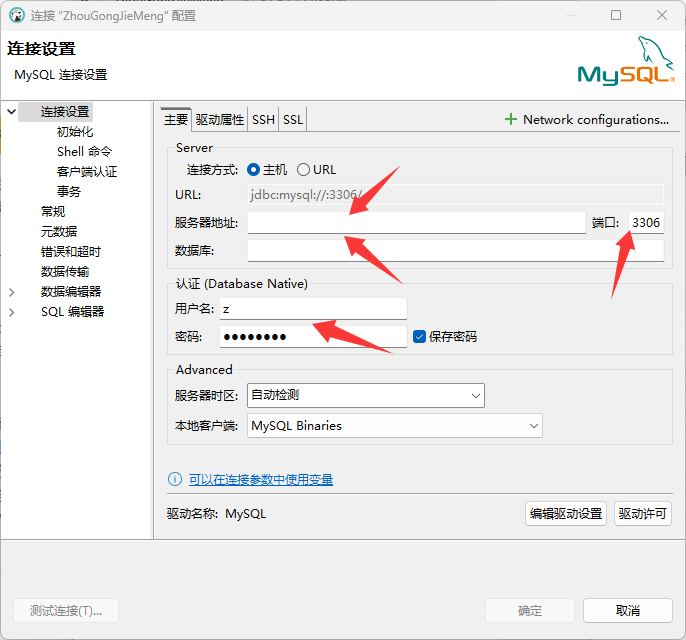Click the 编辑驱动设置 button
The height and width of the screenshot is (640, 686).
pyautogui.click(x=566, y=514)
